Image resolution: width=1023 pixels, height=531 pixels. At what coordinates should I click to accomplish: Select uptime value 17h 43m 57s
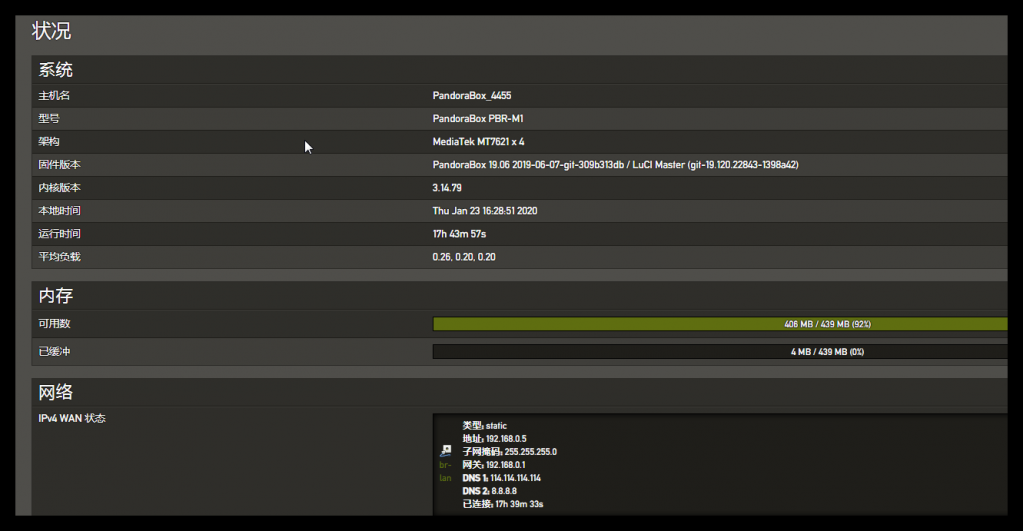[x=459, y=234]
